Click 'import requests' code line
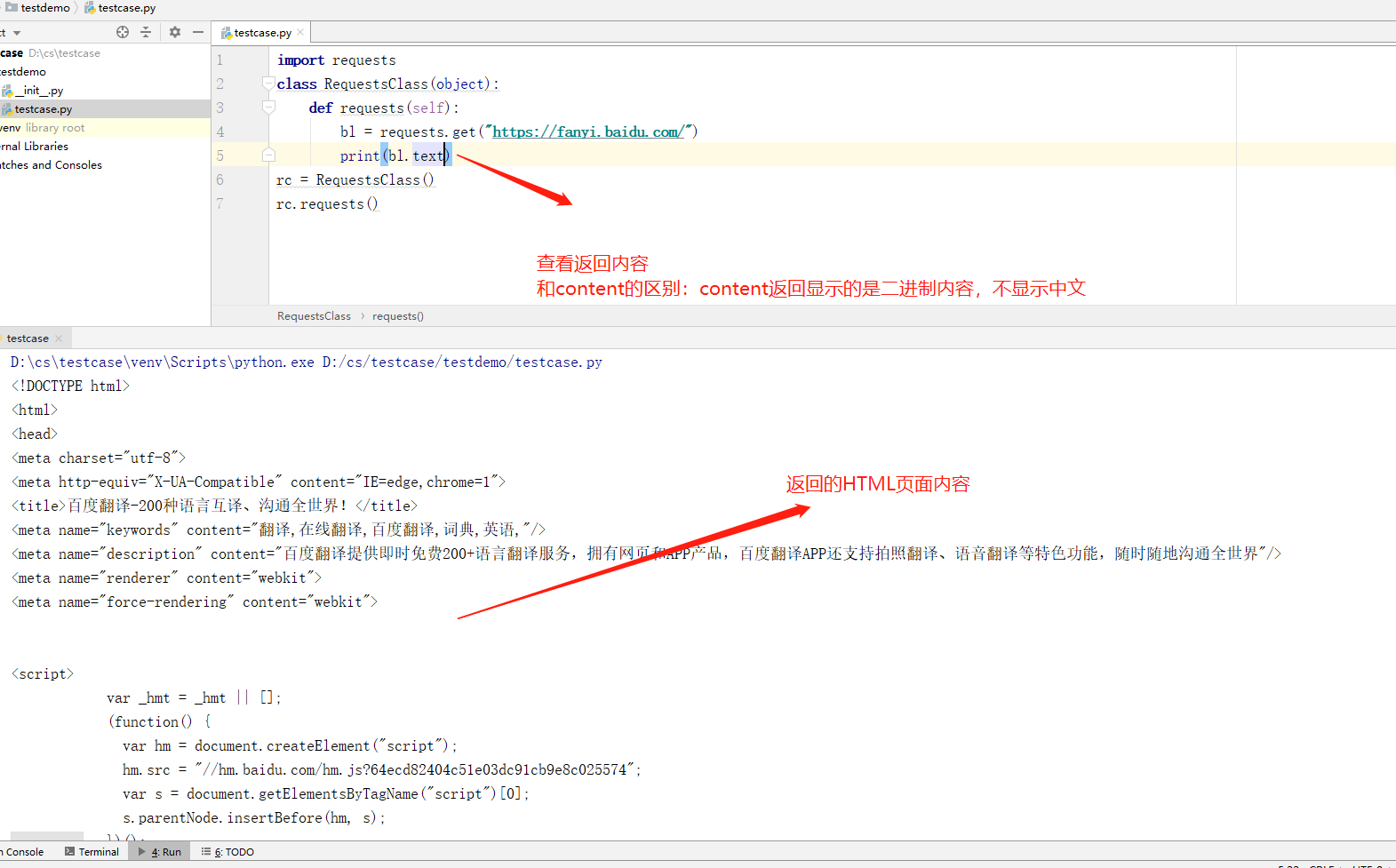This screenshot has height=868, width=1396. (x=337, y=60)
